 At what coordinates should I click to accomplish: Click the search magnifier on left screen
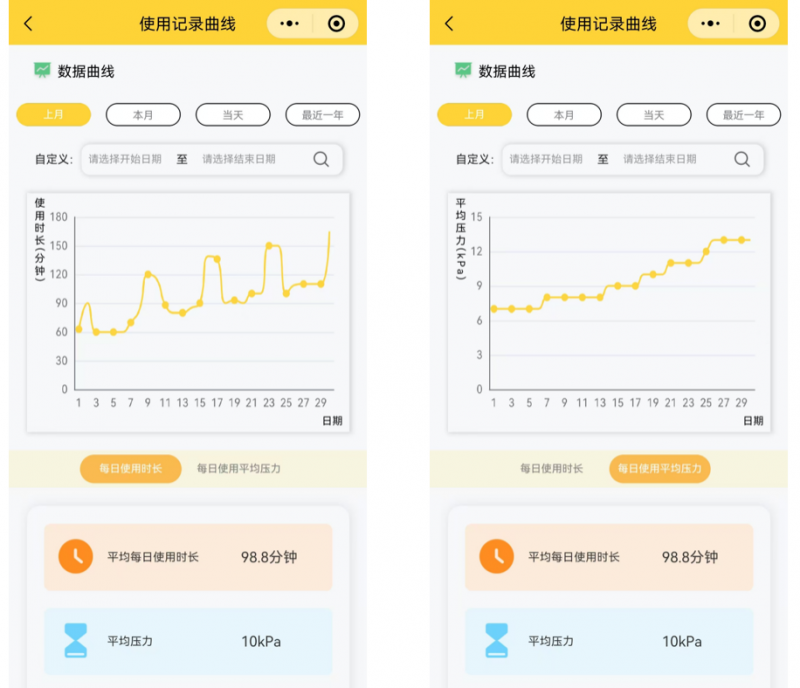(321, 159)
